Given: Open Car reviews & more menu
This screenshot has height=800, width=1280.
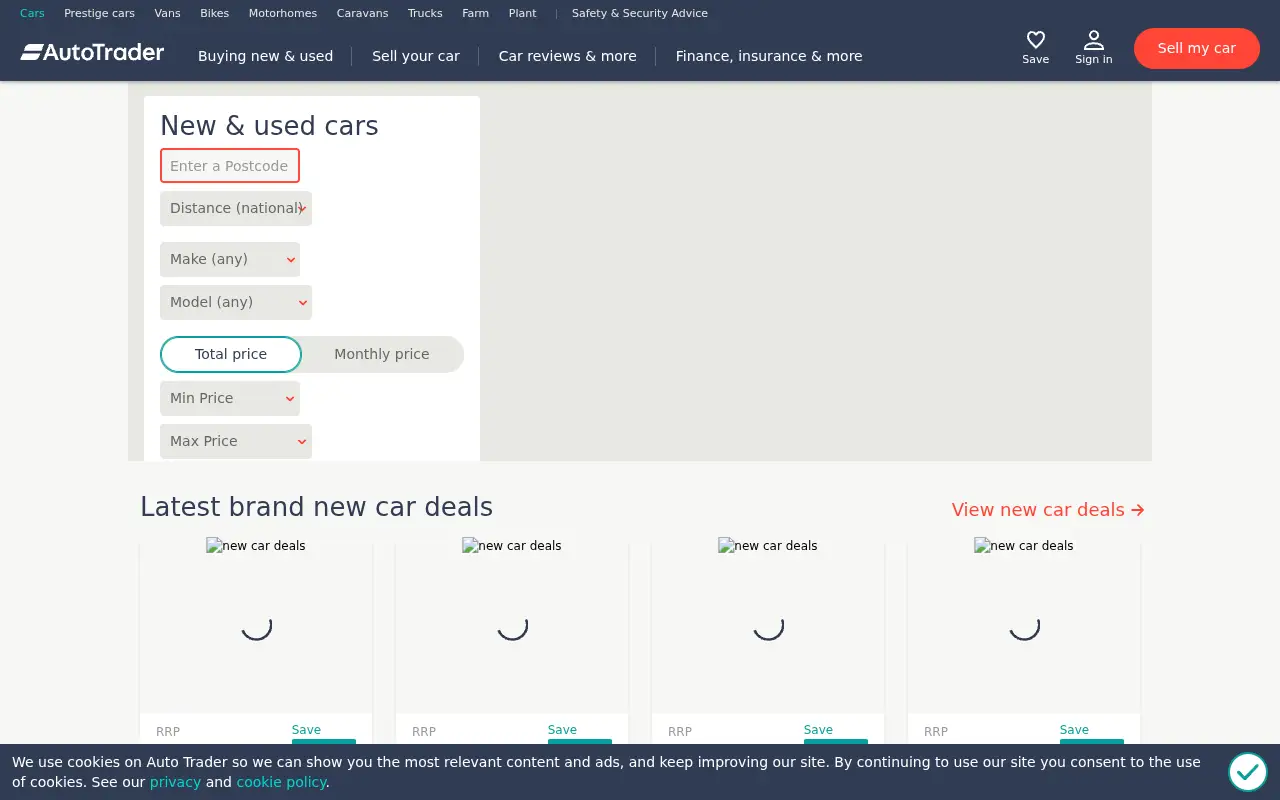Looking at the screenshot, I should (x=568, y=56).
